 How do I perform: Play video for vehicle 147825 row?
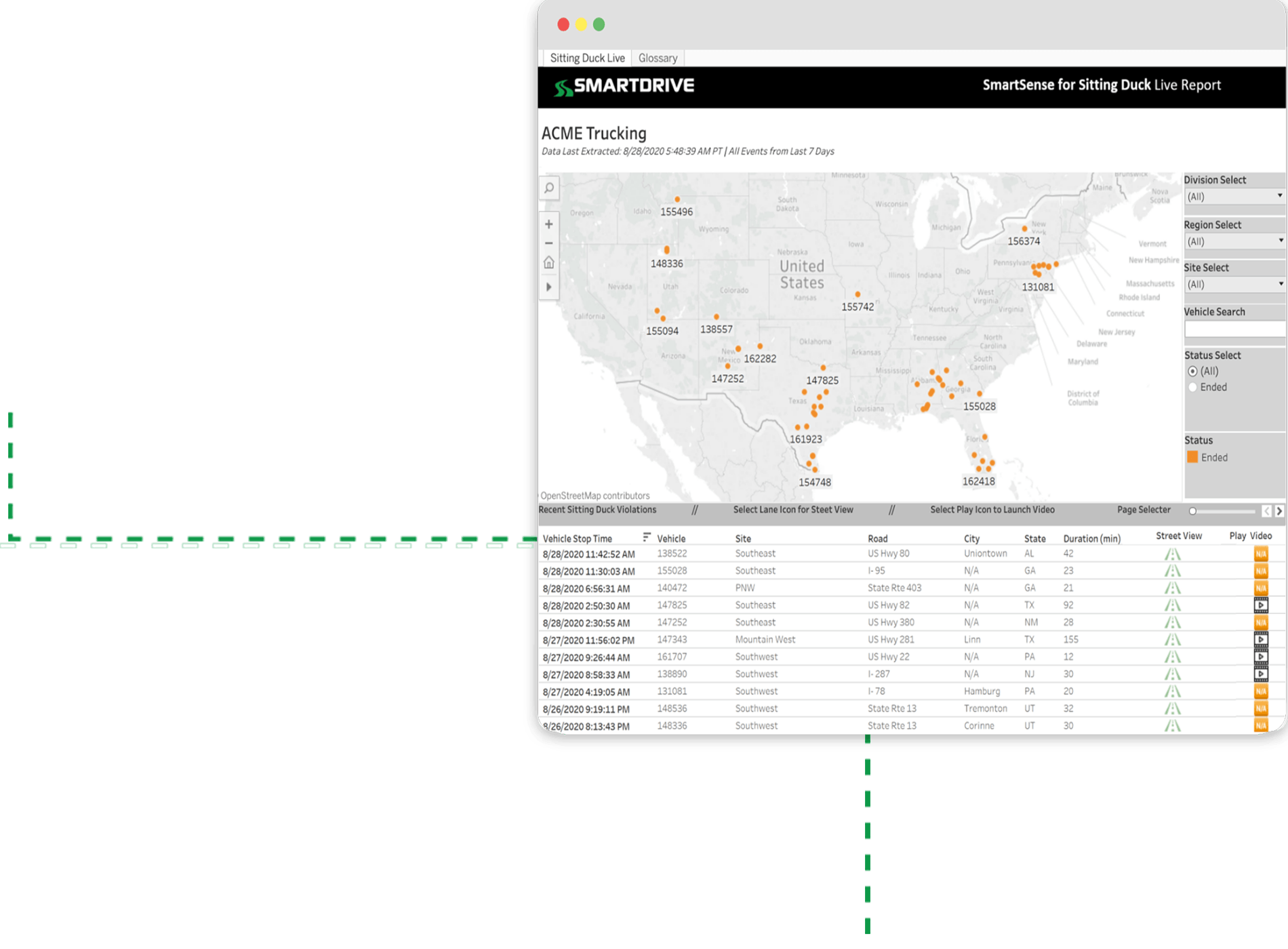coord(1261,605)
